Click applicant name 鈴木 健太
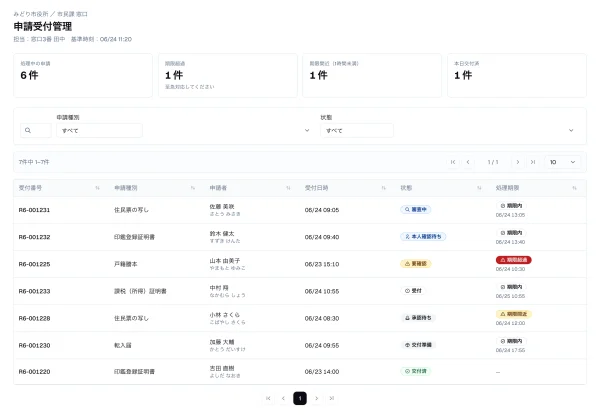This screenshot has height=415, width=600. point(222,234)
